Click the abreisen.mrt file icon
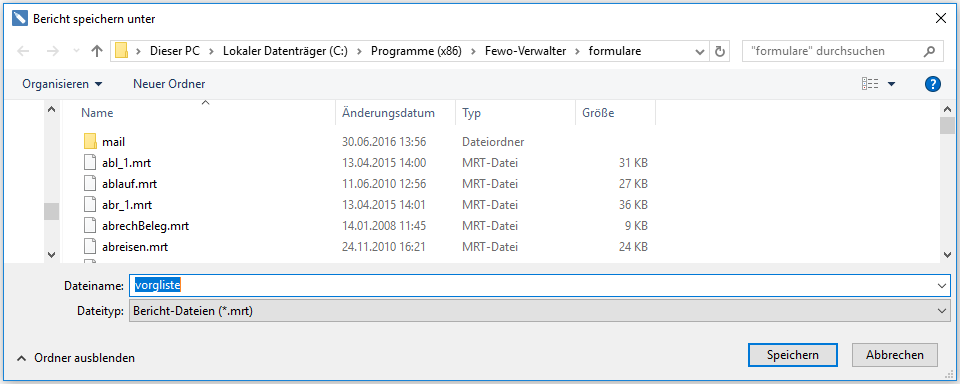 (x=90, y=247)
